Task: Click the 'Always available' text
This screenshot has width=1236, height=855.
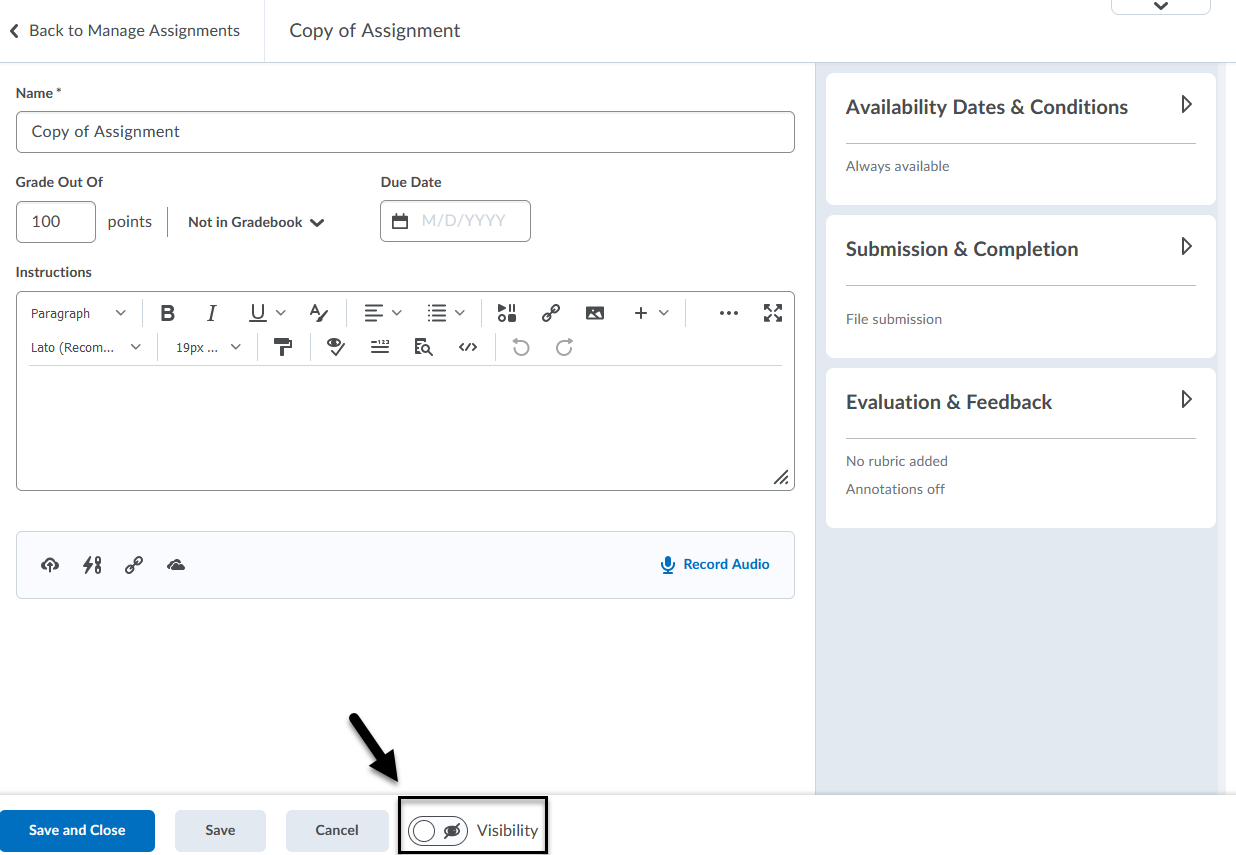Action: 898,166
